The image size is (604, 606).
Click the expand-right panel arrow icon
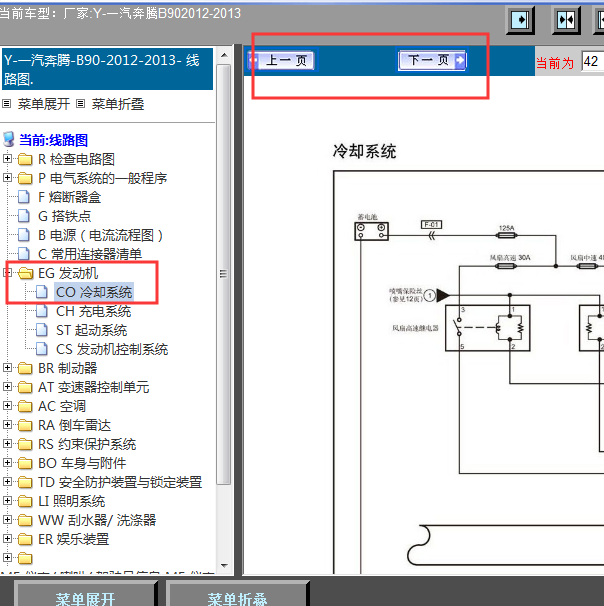tap(520, 20)
